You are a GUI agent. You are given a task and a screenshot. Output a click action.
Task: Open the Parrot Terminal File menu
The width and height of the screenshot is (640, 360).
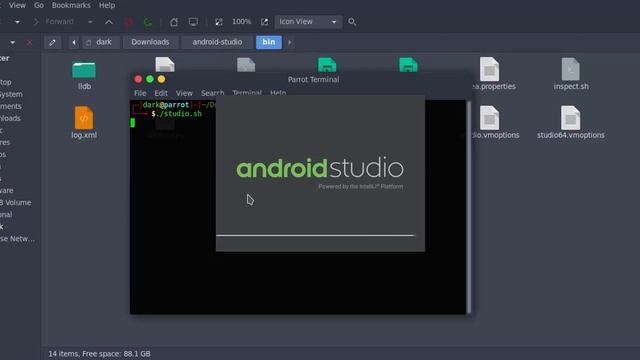pyautogui.click(x=140, y=93)
